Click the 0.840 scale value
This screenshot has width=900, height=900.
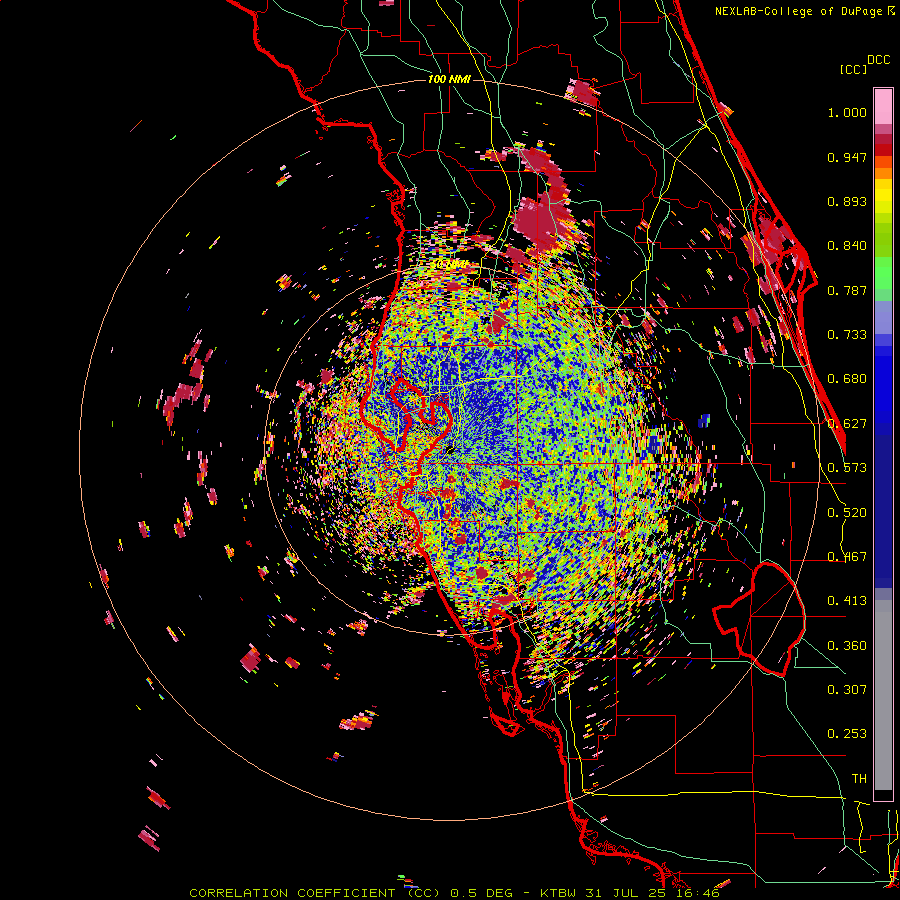[847, 246]
